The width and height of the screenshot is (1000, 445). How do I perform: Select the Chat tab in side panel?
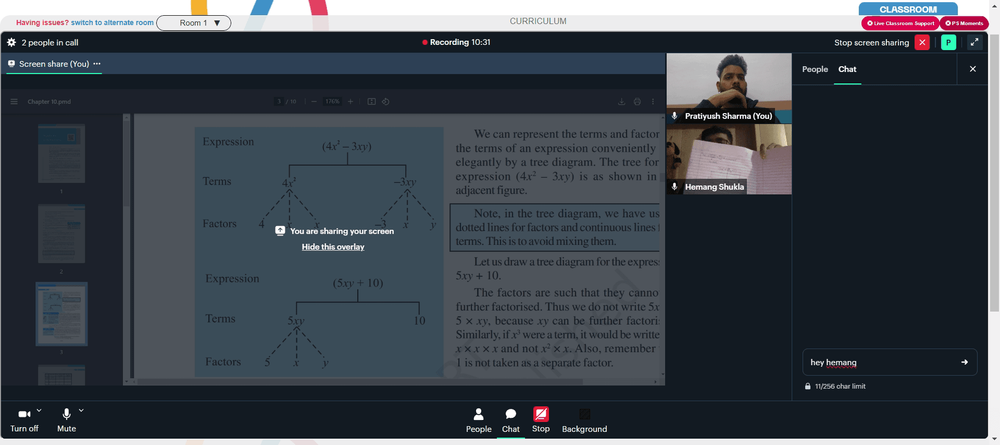click(x=847, y=69)
